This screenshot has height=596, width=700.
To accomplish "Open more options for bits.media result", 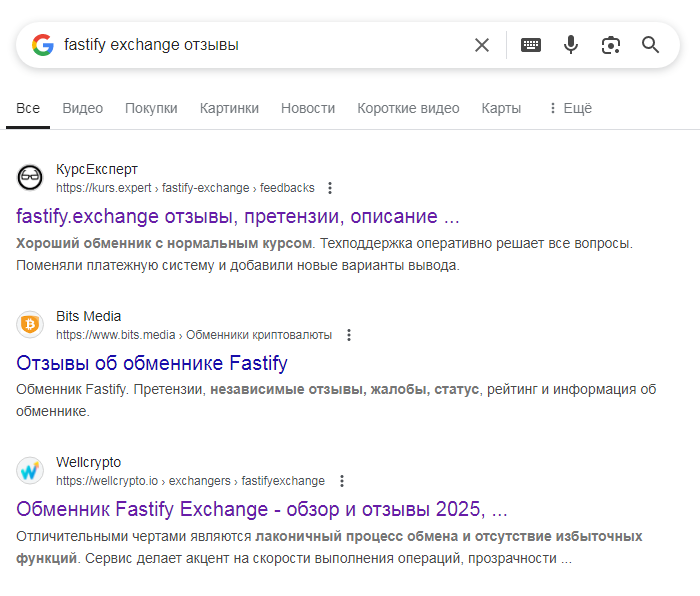I will [x=348, y=335].
